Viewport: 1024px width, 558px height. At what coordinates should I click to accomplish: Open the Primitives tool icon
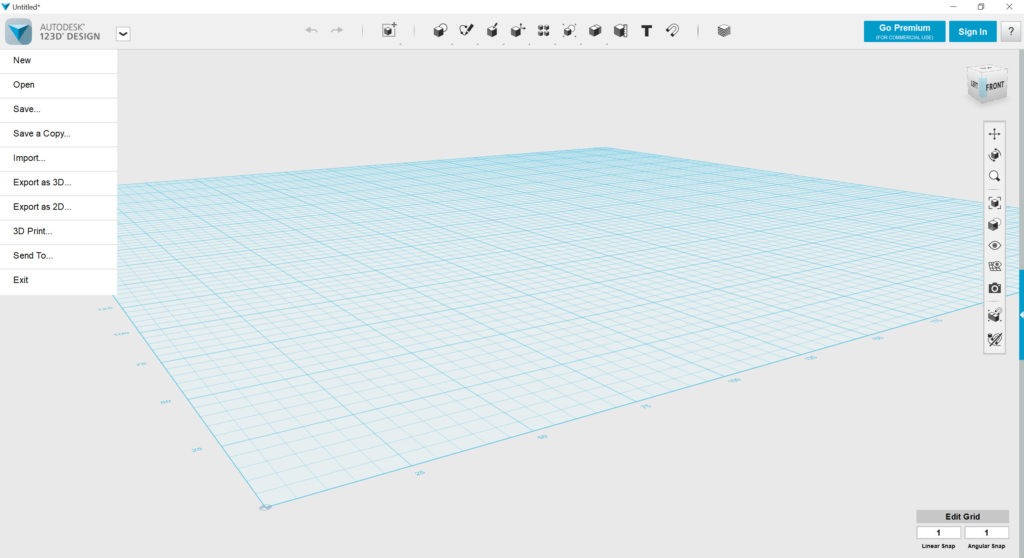point(439,31)
